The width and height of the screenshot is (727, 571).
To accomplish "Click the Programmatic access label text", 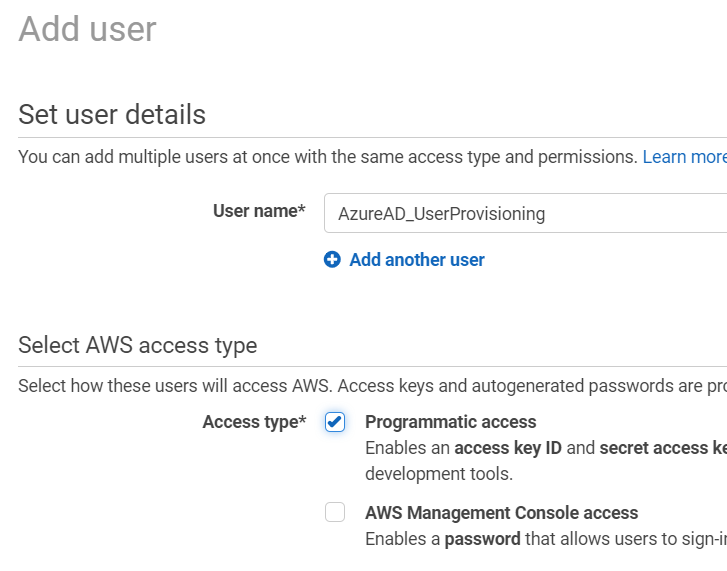I will pyautogui.click(x=450, y=422).
